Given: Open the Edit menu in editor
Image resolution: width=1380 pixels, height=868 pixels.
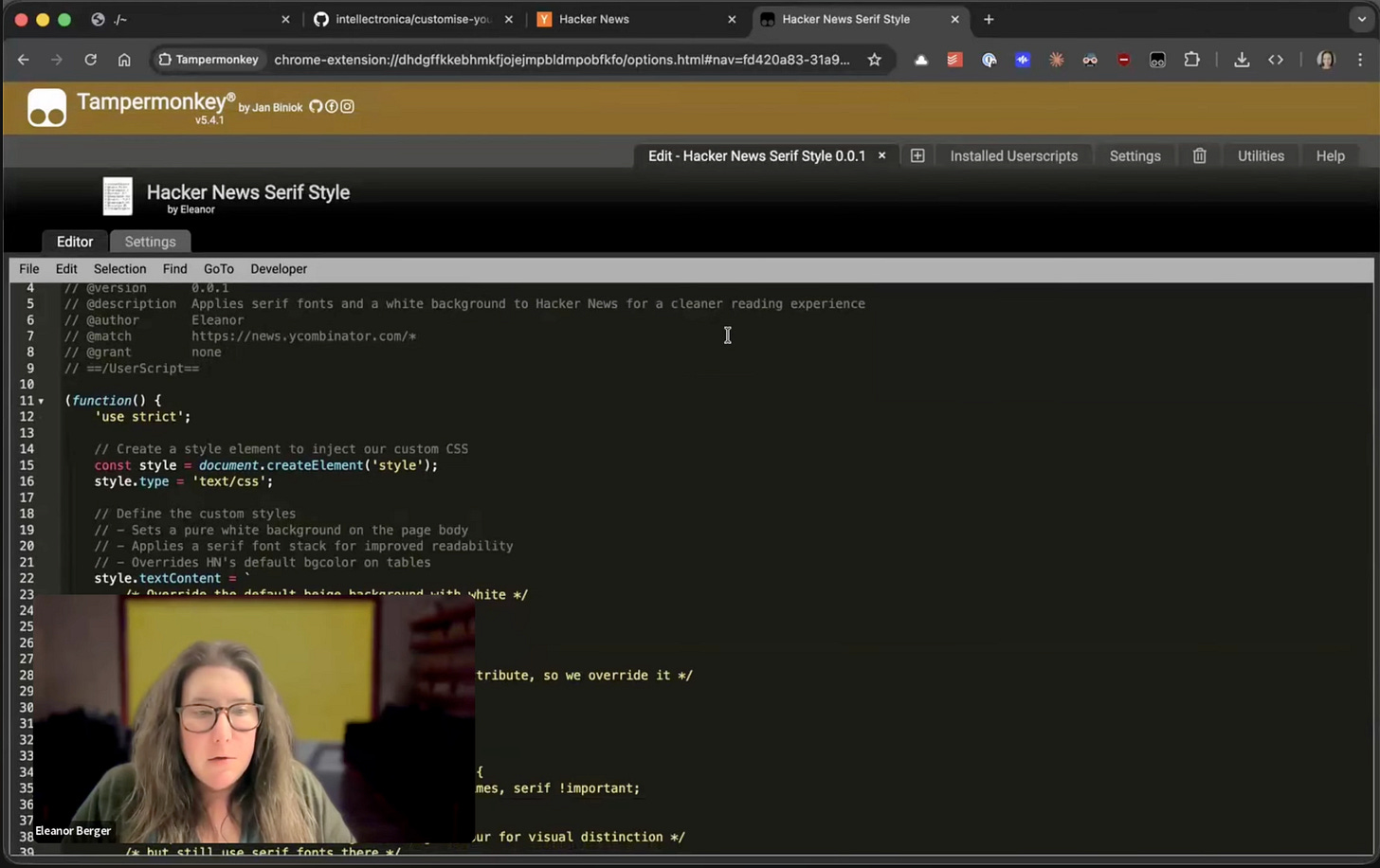Looking at the screenshot, I should [66, 269].
